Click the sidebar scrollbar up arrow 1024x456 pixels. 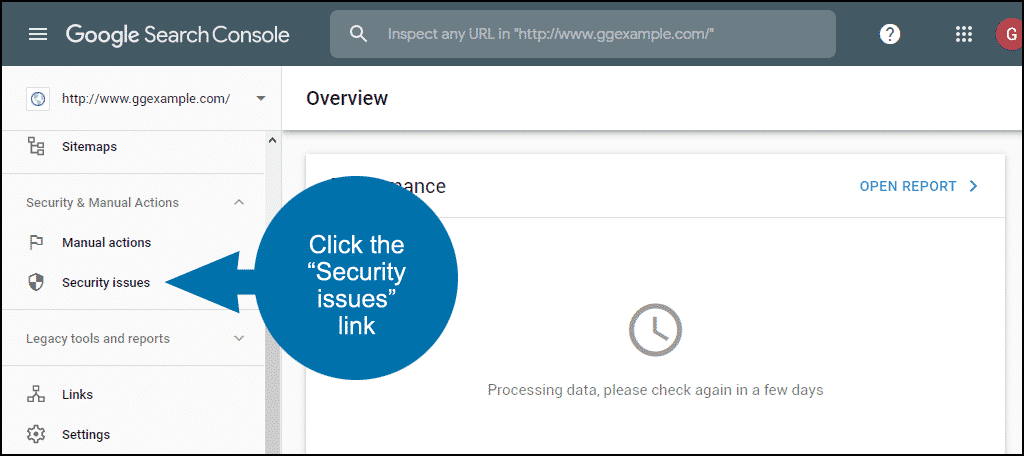272,140
